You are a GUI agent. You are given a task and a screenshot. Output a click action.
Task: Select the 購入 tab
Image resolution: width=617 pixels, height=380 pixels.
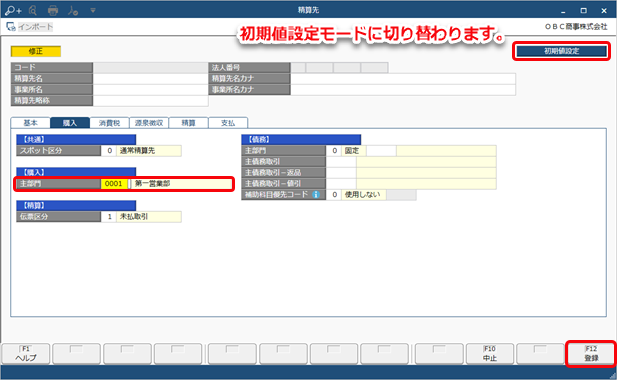click(x=70, y=123)
